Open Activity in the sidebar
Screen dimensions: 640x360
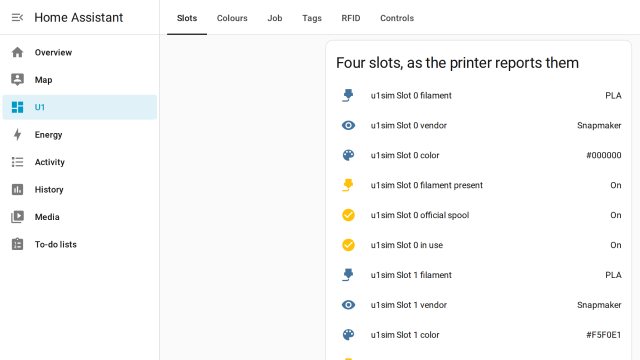point(80,162)
